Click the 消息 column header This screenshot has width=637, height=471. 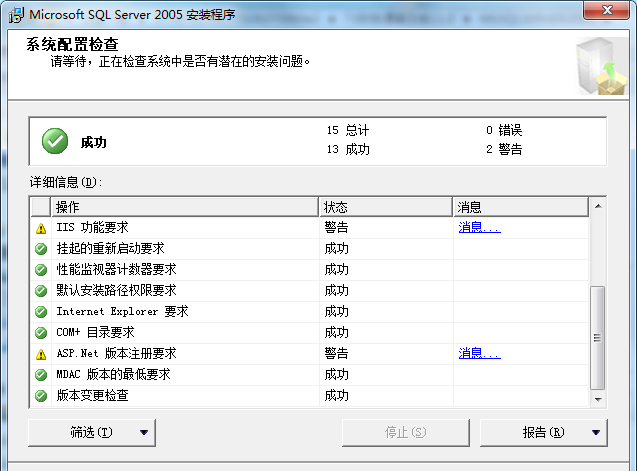click(521, 207)
